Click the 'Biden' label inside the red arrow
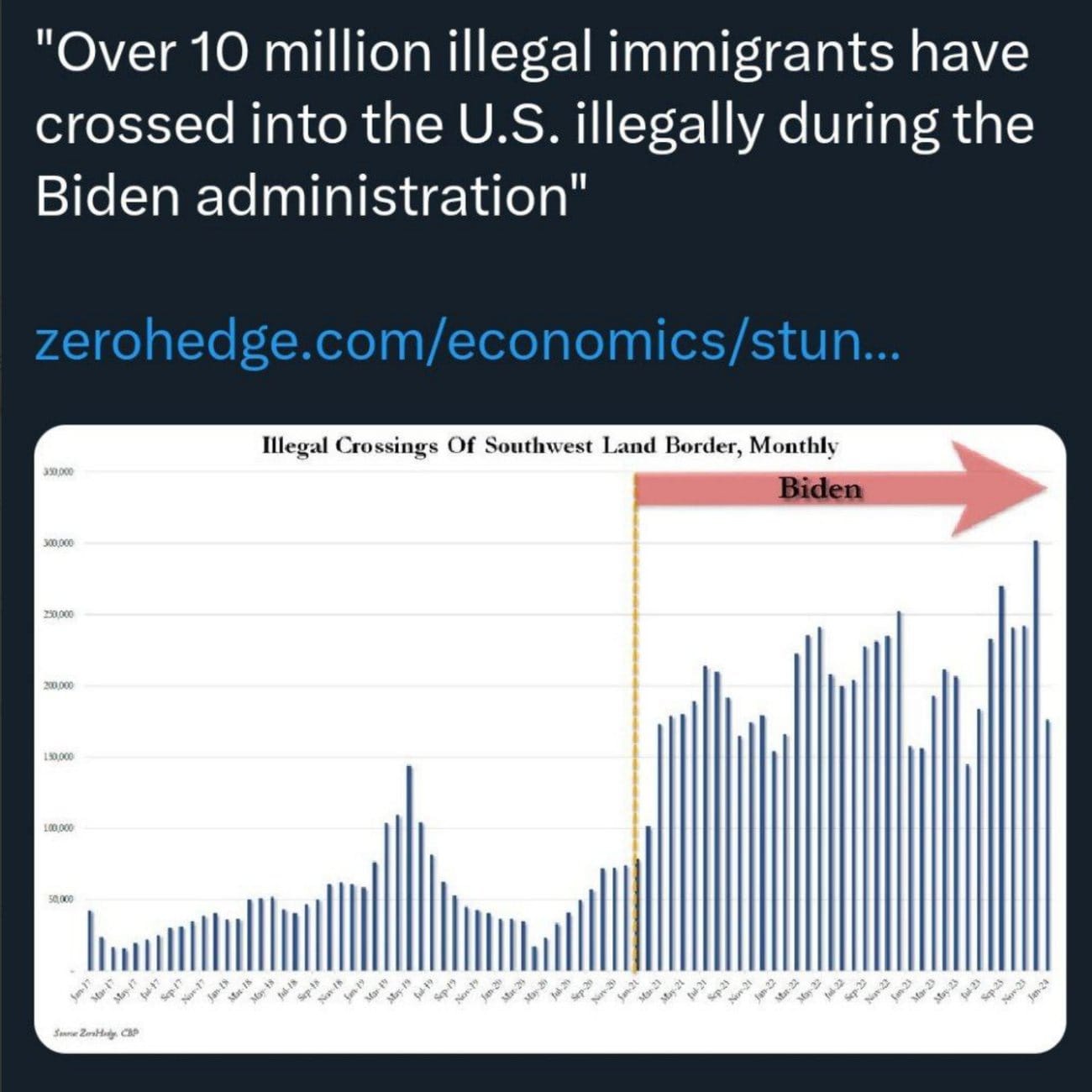The width and height of the screenshot is (1092, 1092). pos(820,489)
